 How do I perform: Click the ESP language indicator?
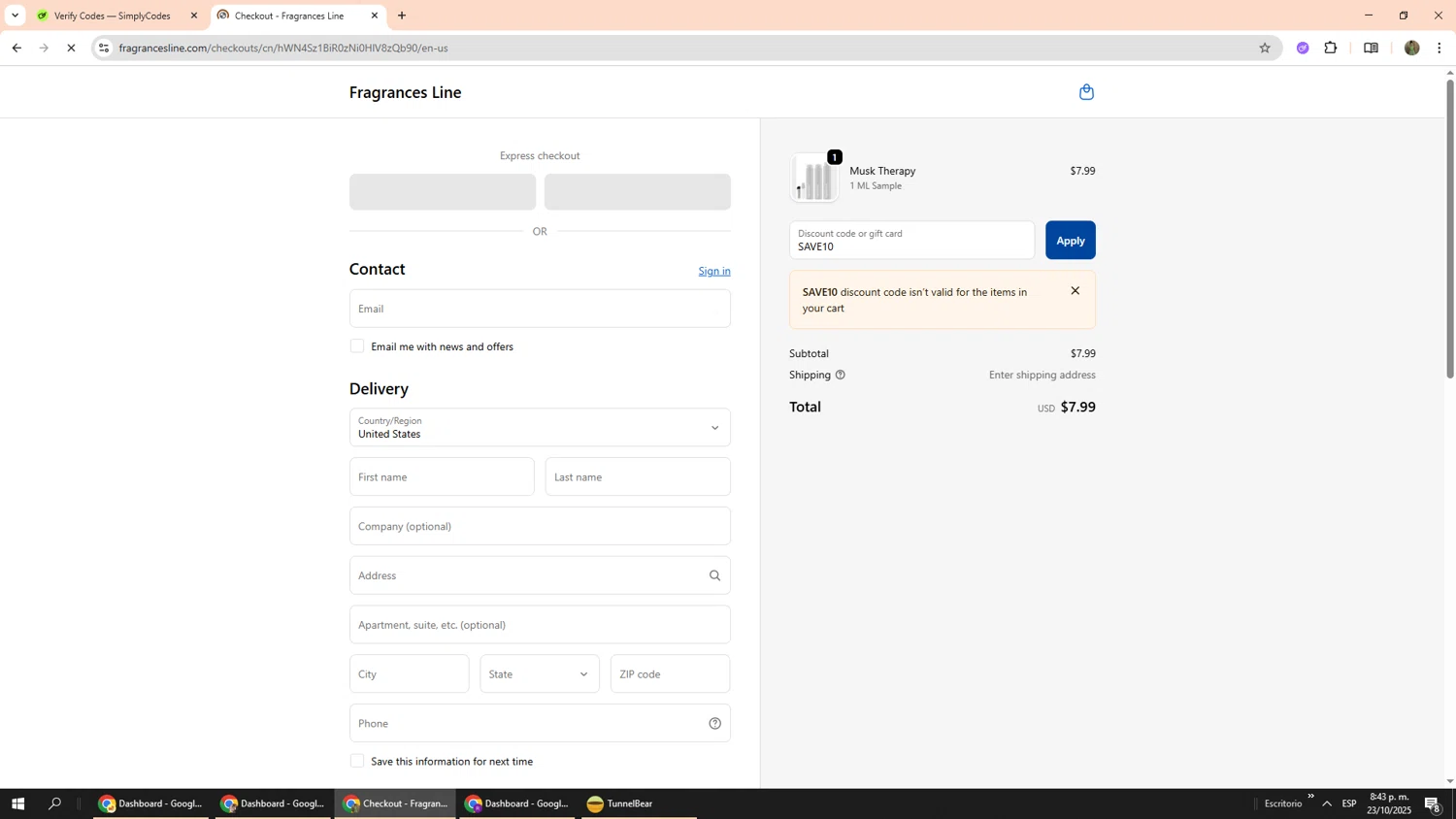tap(1349, 803)
